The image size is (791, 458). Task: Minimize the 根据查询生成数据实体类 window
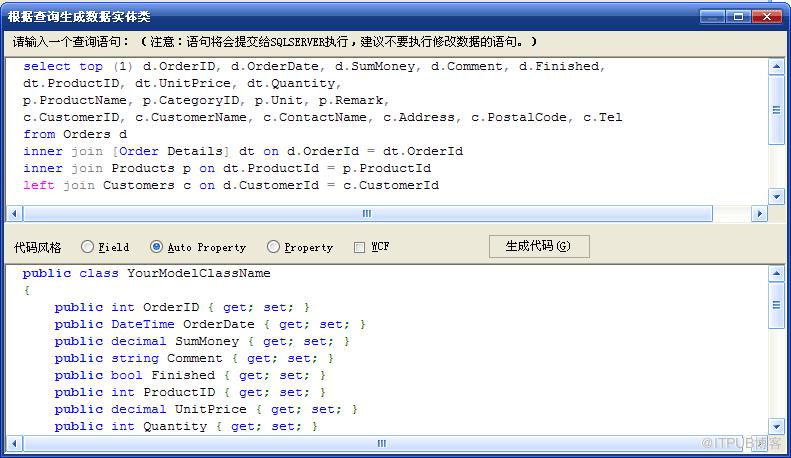pos(712,17)
